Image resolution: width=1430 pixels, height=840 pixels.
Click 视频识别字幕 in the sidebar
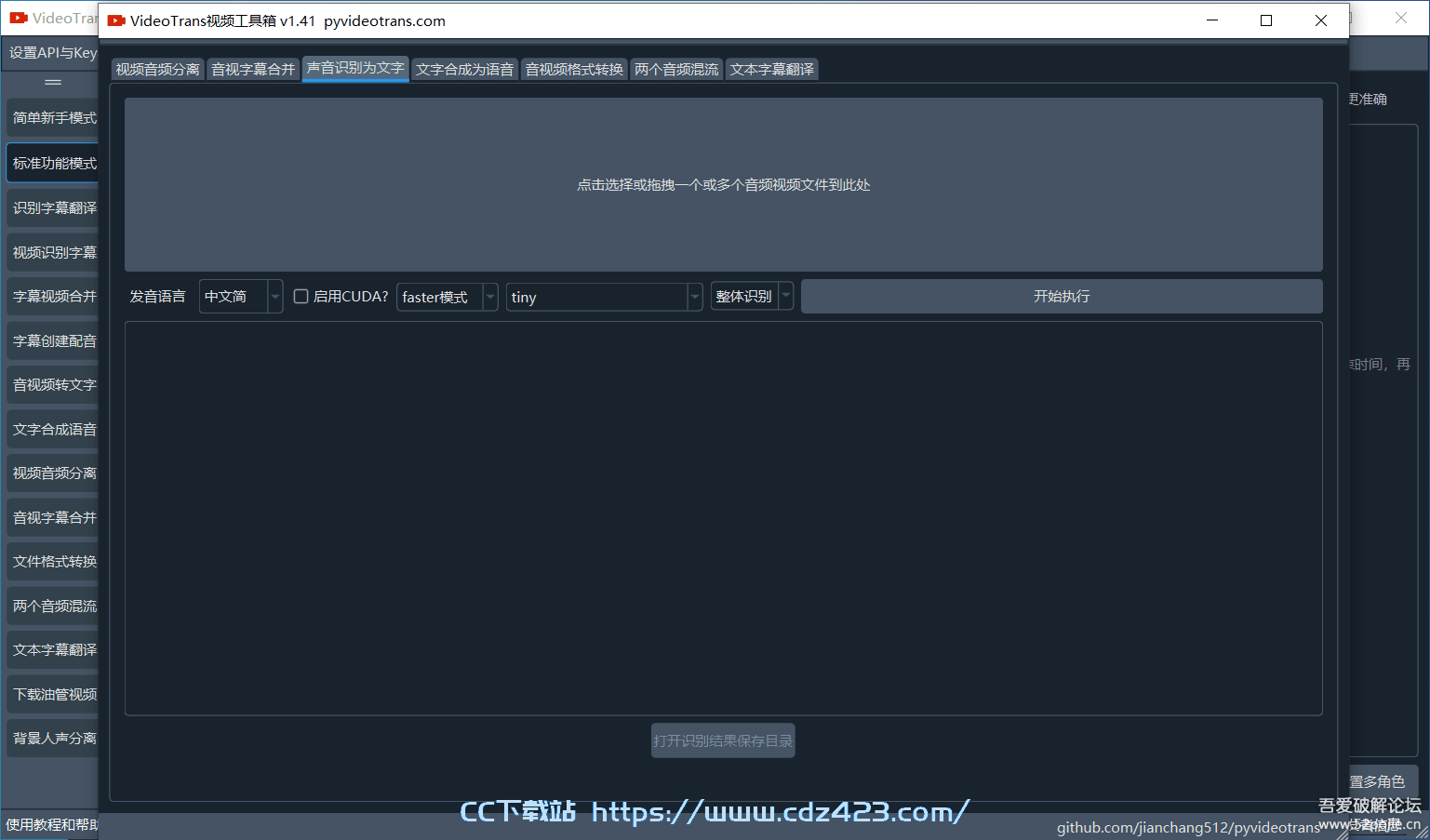pos(54,252)
